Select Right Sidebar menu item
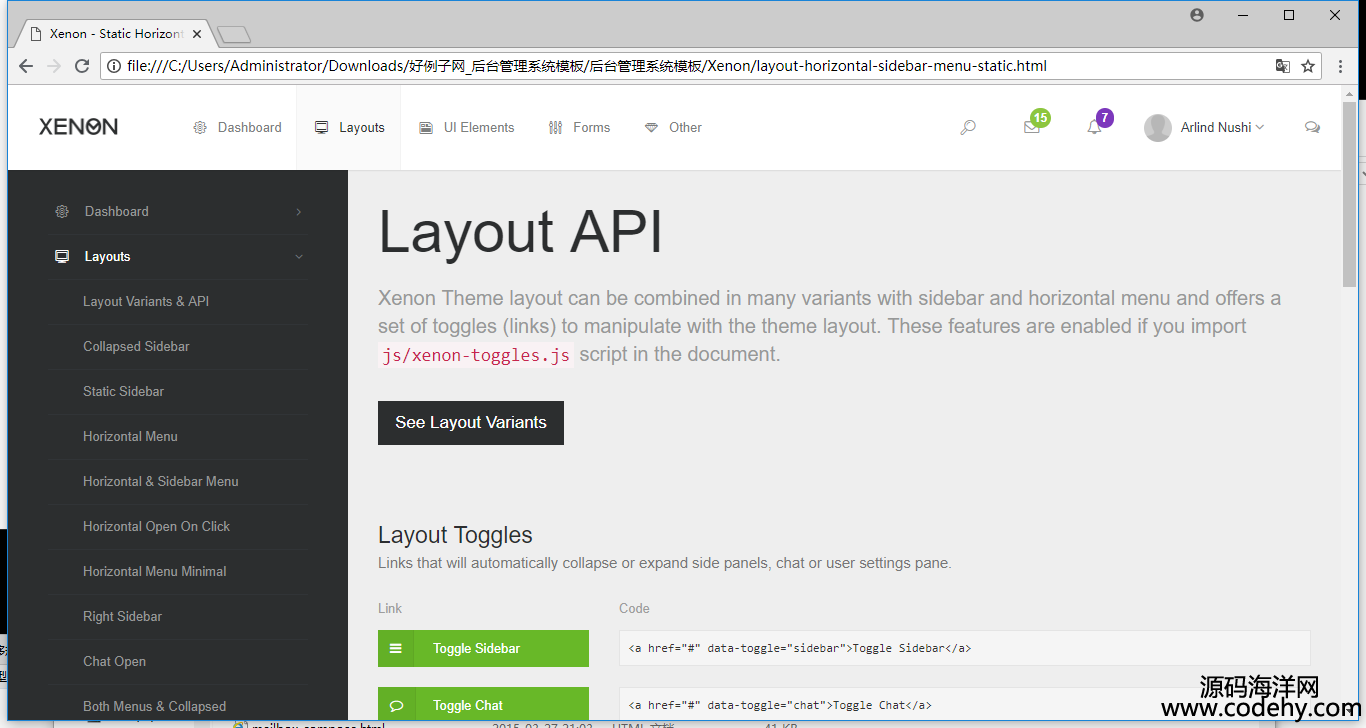The image size is (1366, 728). [122, 617]
